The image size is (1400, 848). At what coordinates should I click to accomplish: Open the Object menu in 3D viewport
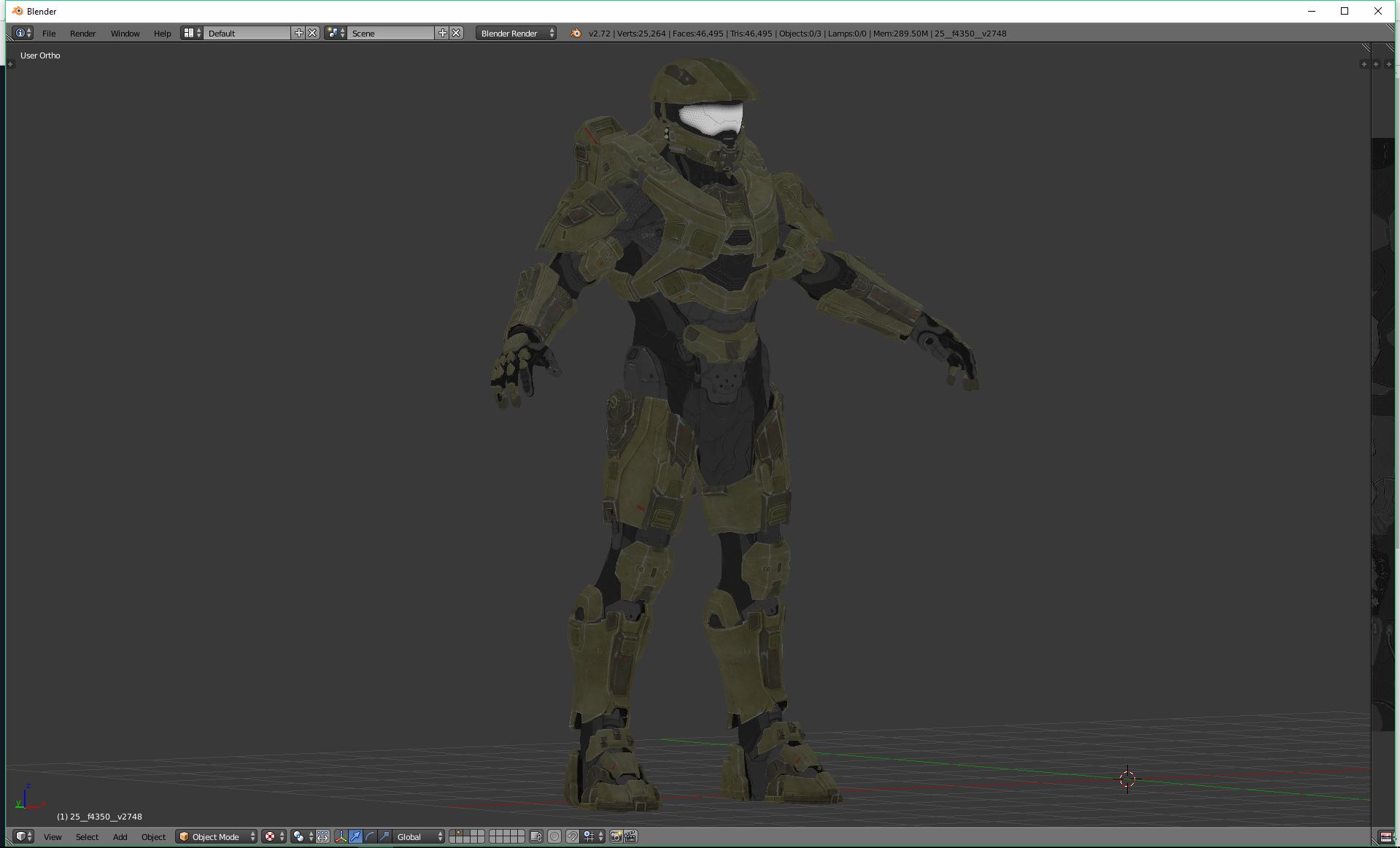pyautogui.click(x=153, y=836)
